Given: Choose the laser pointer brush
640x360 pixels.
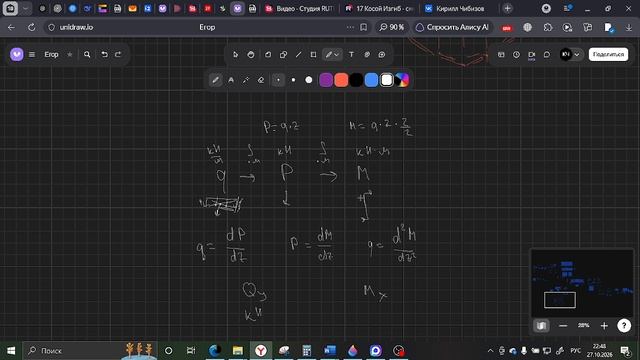Looking at the screenshot, I should [246, 80].
